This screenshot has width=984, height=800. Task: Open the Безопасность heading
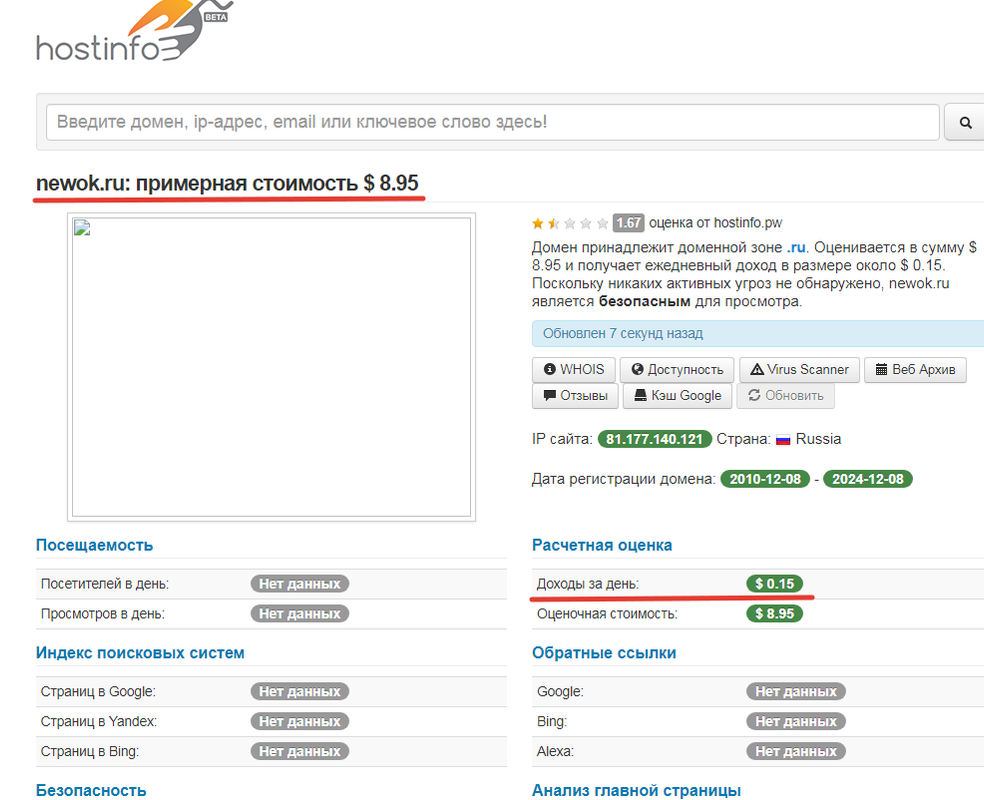click(x=91, y=791)
